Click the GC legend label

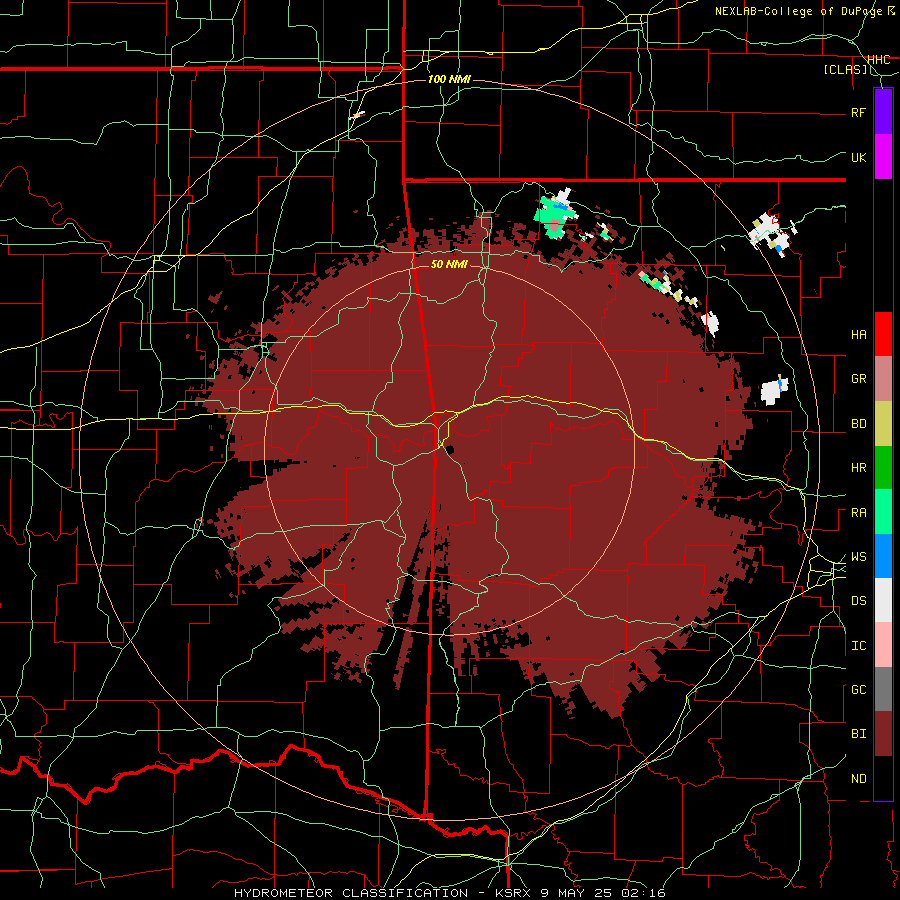coord(858,690)
